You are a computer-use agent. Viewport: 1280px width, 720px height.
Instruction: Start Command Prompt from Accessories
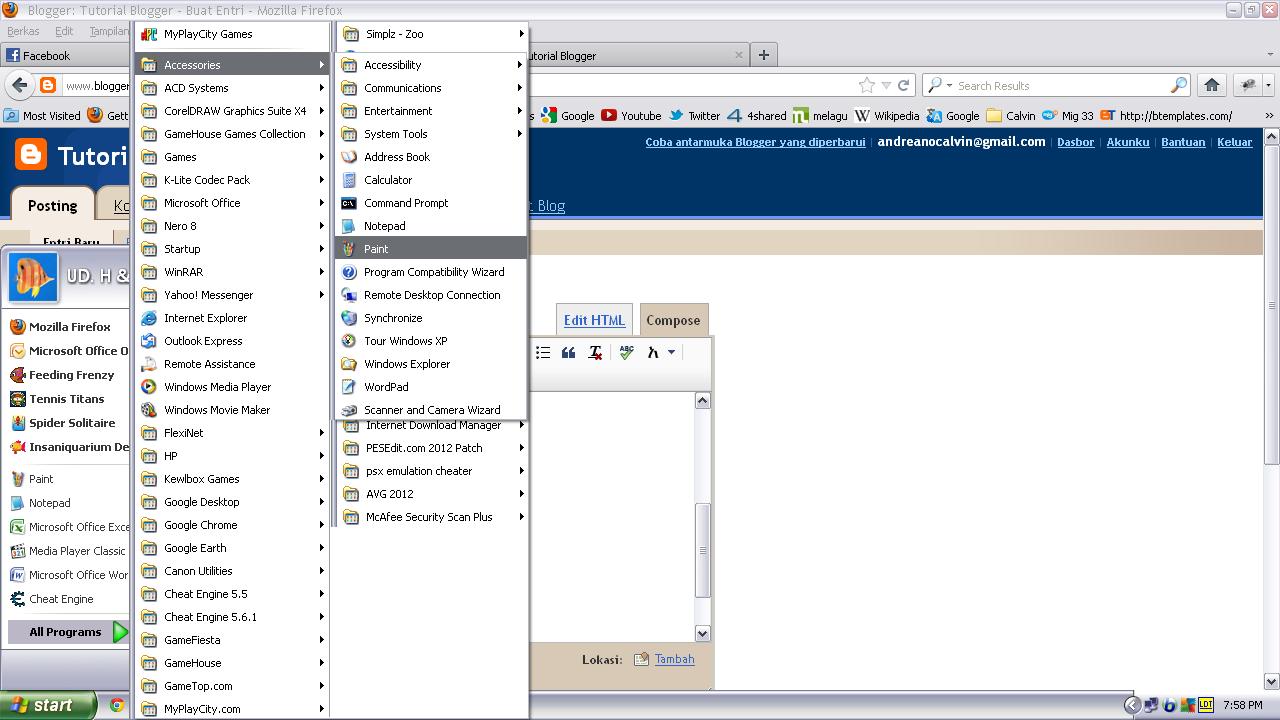tap(431, 203)
